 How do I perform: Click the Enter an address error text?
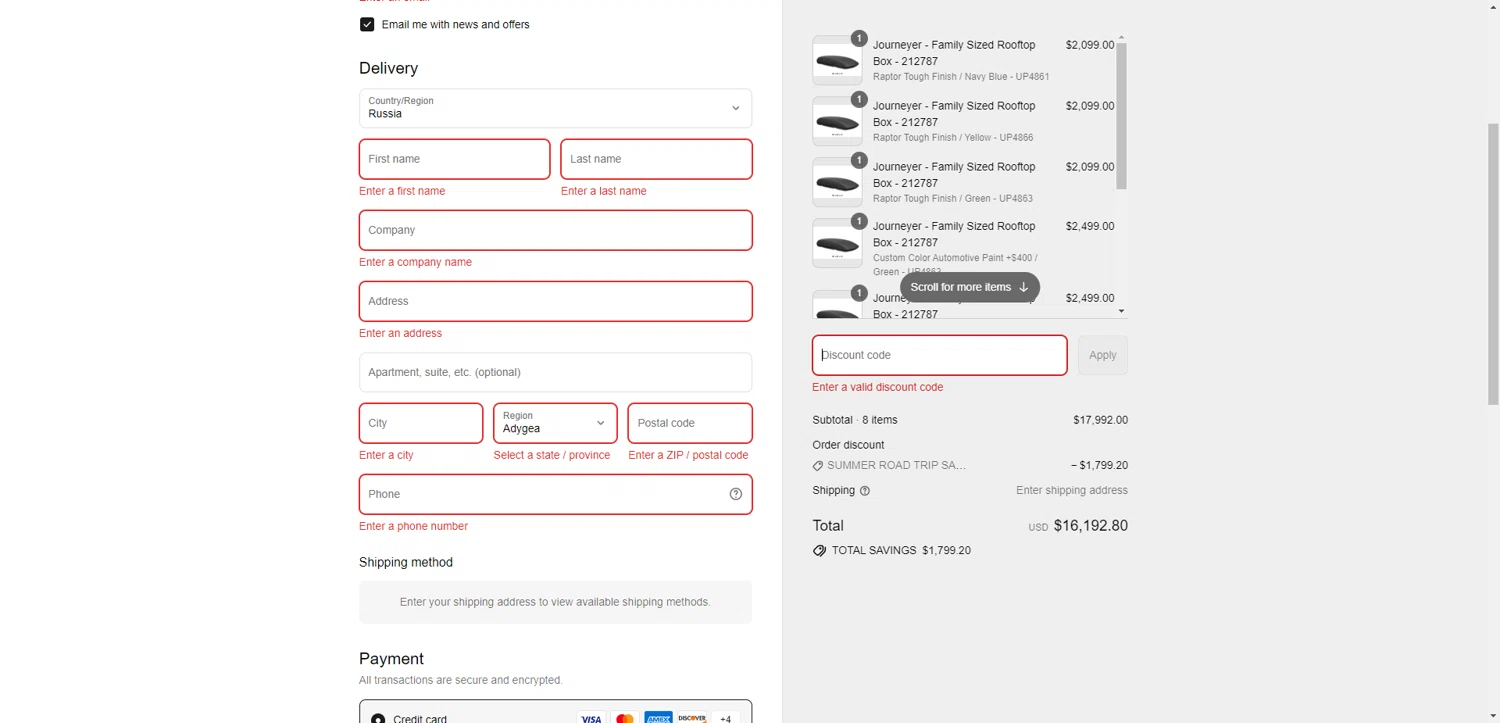tap(400, 333)
